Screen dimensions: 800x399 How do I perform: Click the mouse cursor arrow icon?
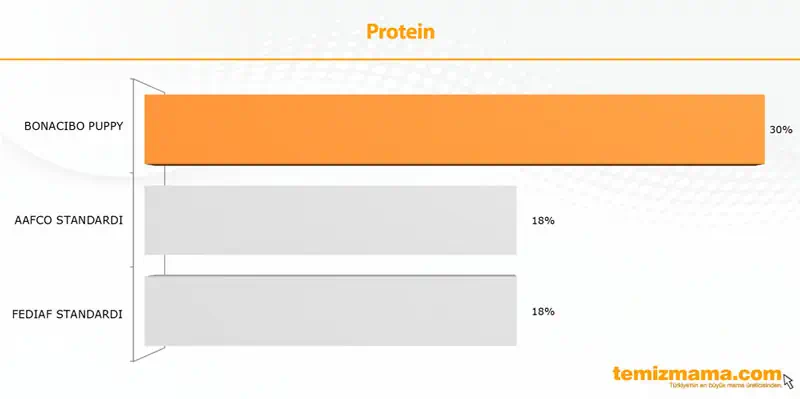click(x=788, y=381)
